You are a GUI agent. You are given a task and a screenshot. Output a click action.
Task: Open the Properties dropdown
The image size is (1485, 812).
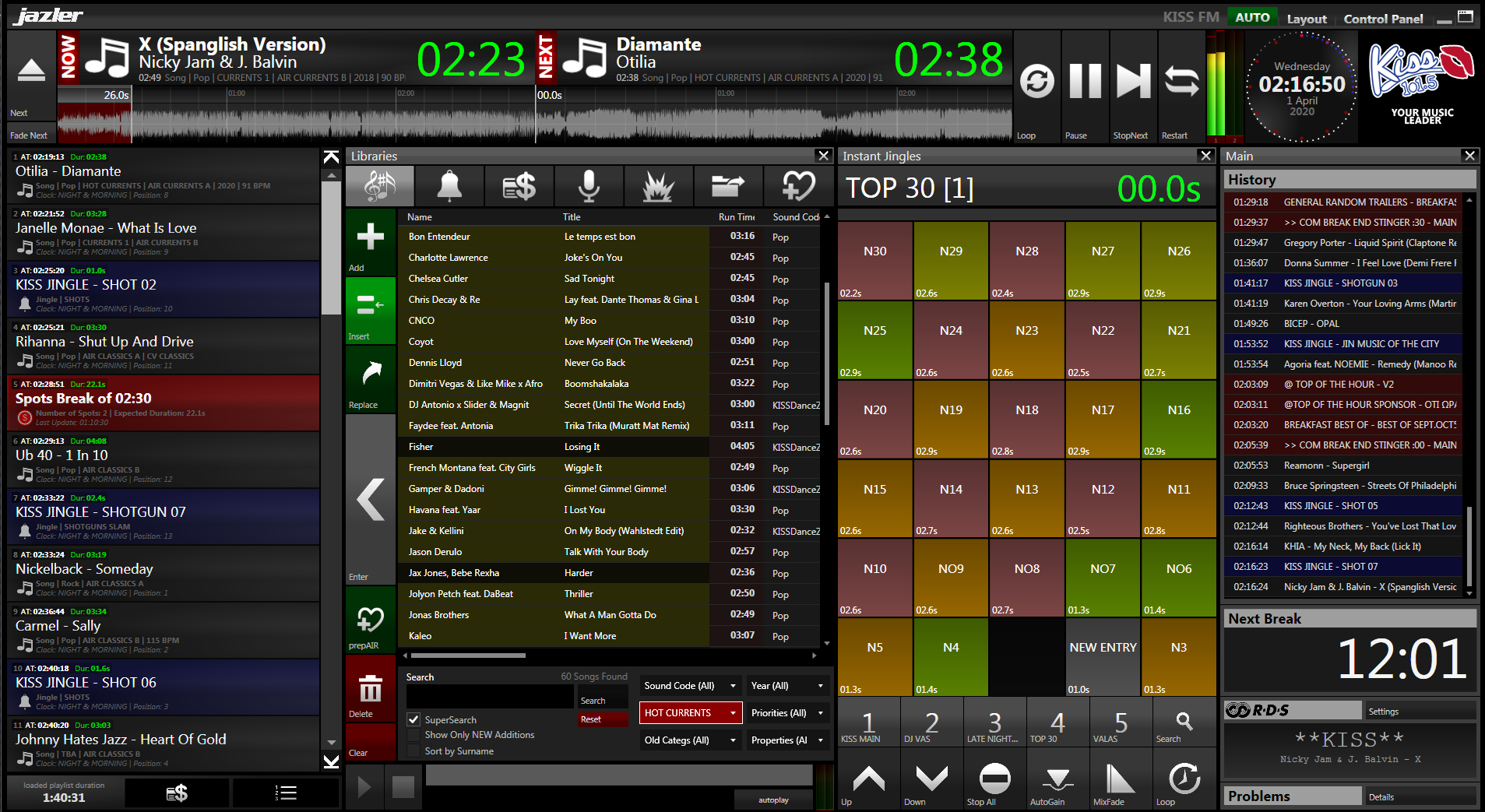786,740
